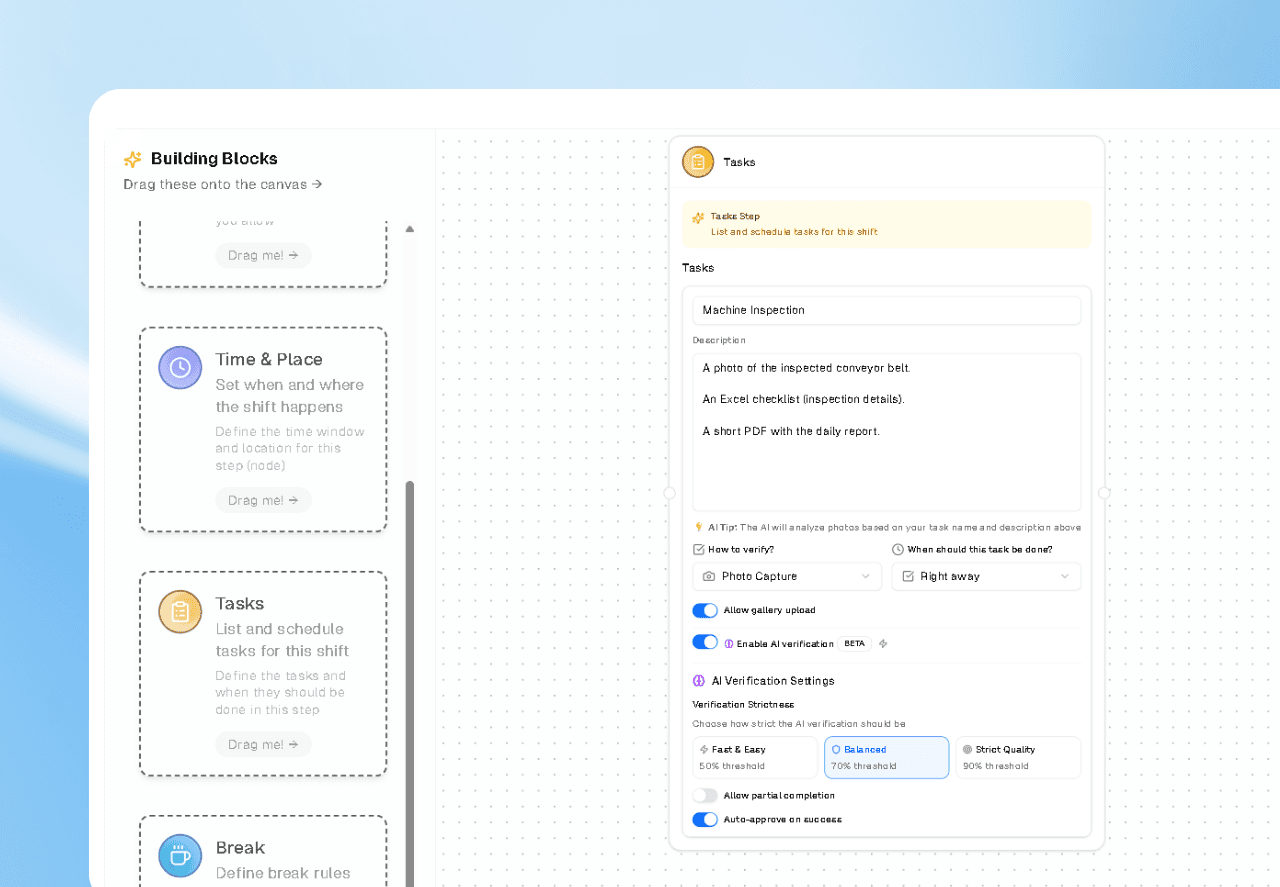Click the BETA badge
This screenshot has height=887, width=1280.
(x=855, y=643)
